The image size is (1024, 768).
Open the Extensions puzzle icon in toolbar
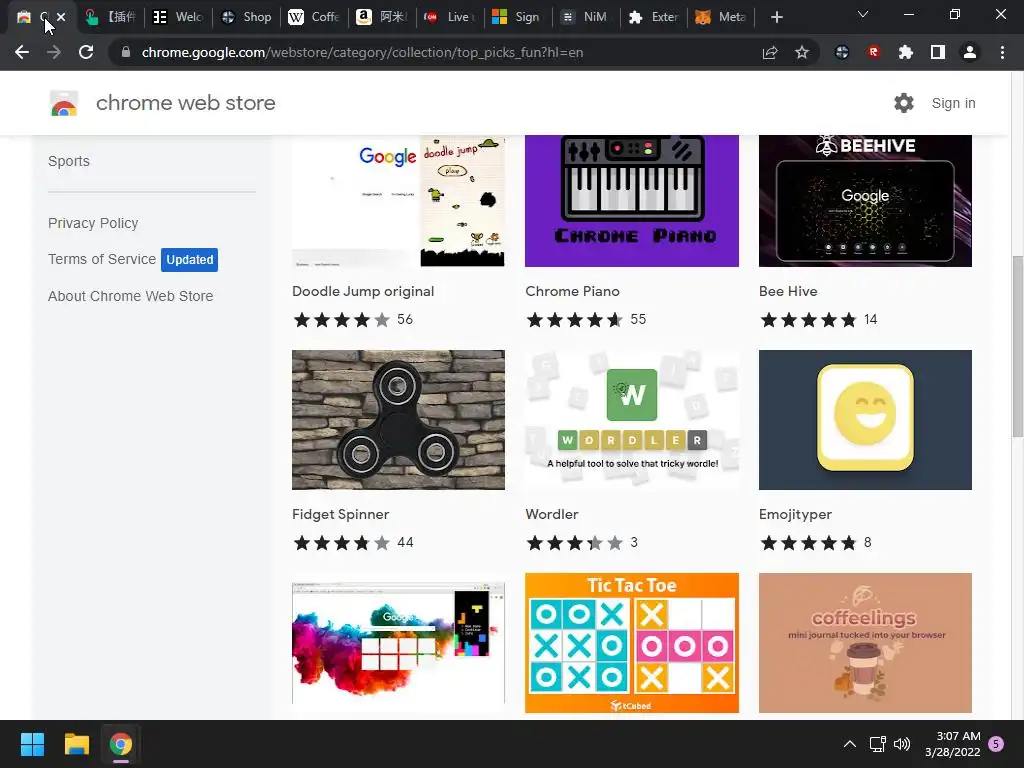[x=906, y=52]
